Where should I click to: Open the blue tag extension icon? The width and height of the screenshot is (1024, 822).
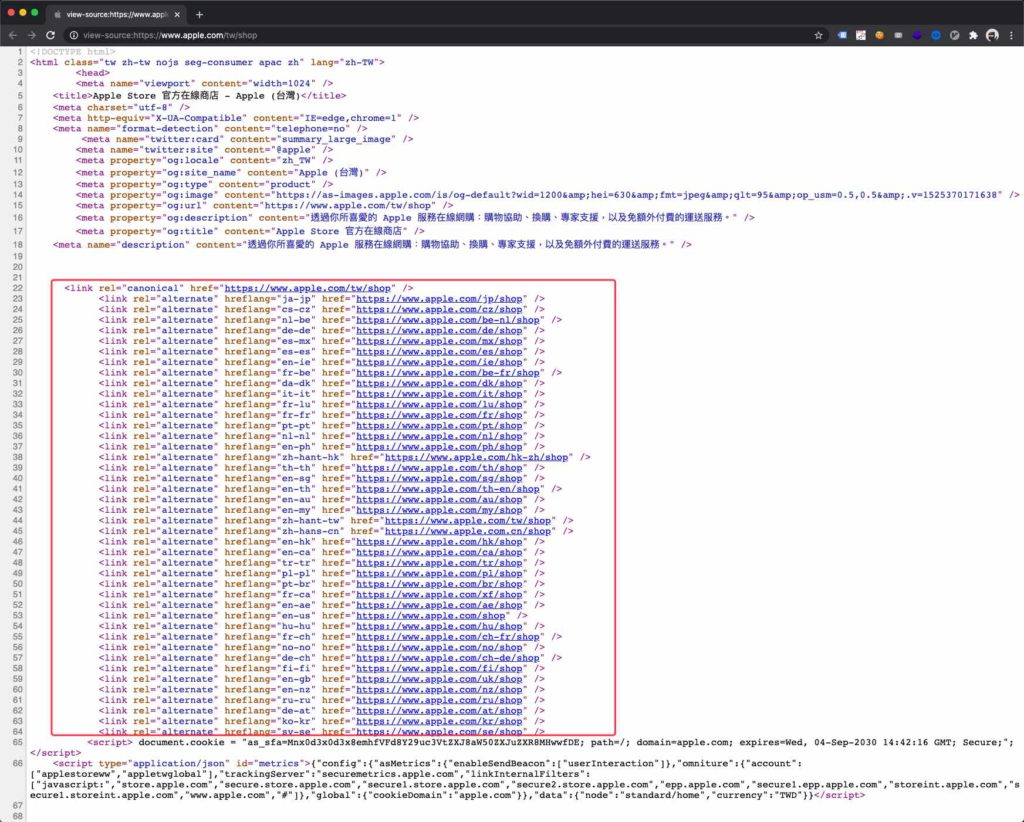[842, 35]
